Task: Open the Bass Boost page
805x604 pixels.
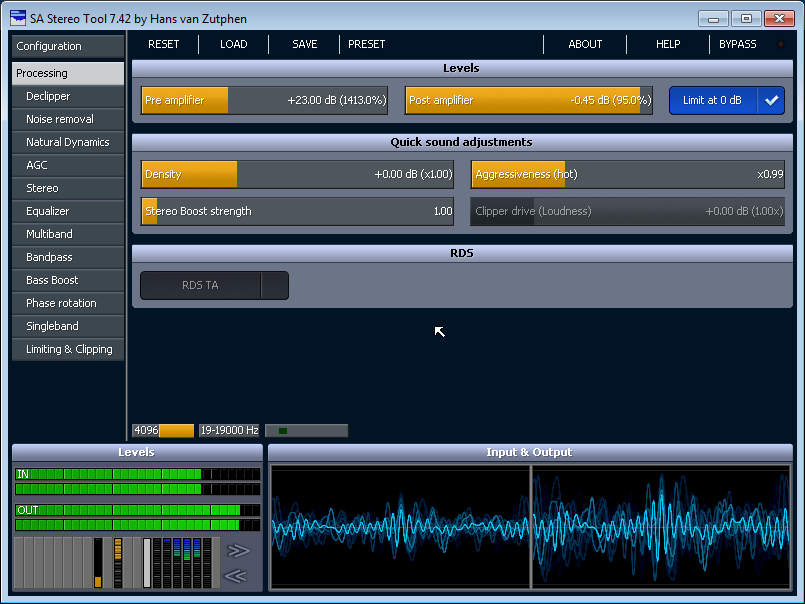Action: point(68,280)
